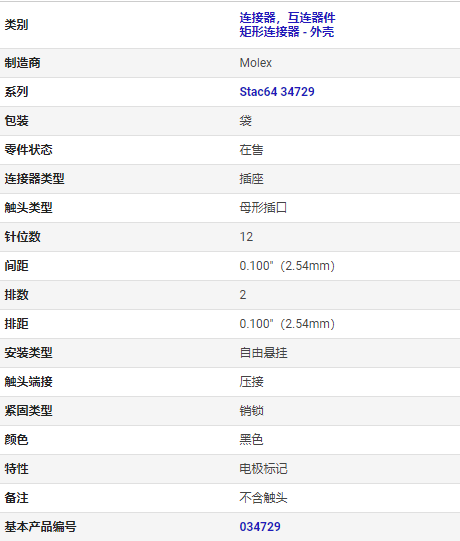
Task: Select the Molex manufacturer value
Action: pyautogui.click(x=256, y=63)
